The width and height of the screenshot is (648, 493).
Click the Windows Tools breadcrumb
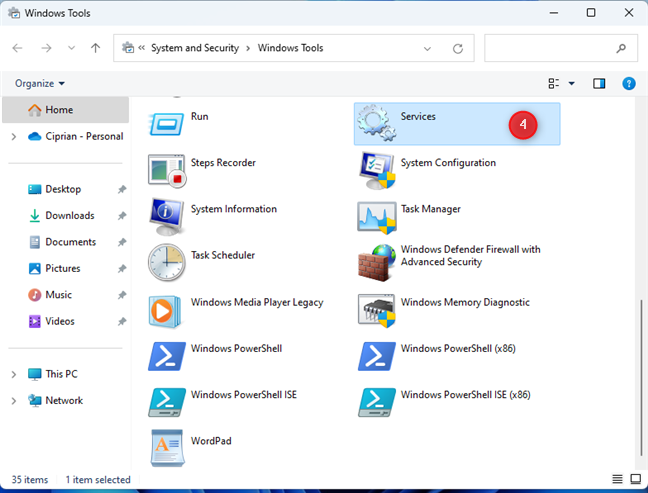pos(290,48)
